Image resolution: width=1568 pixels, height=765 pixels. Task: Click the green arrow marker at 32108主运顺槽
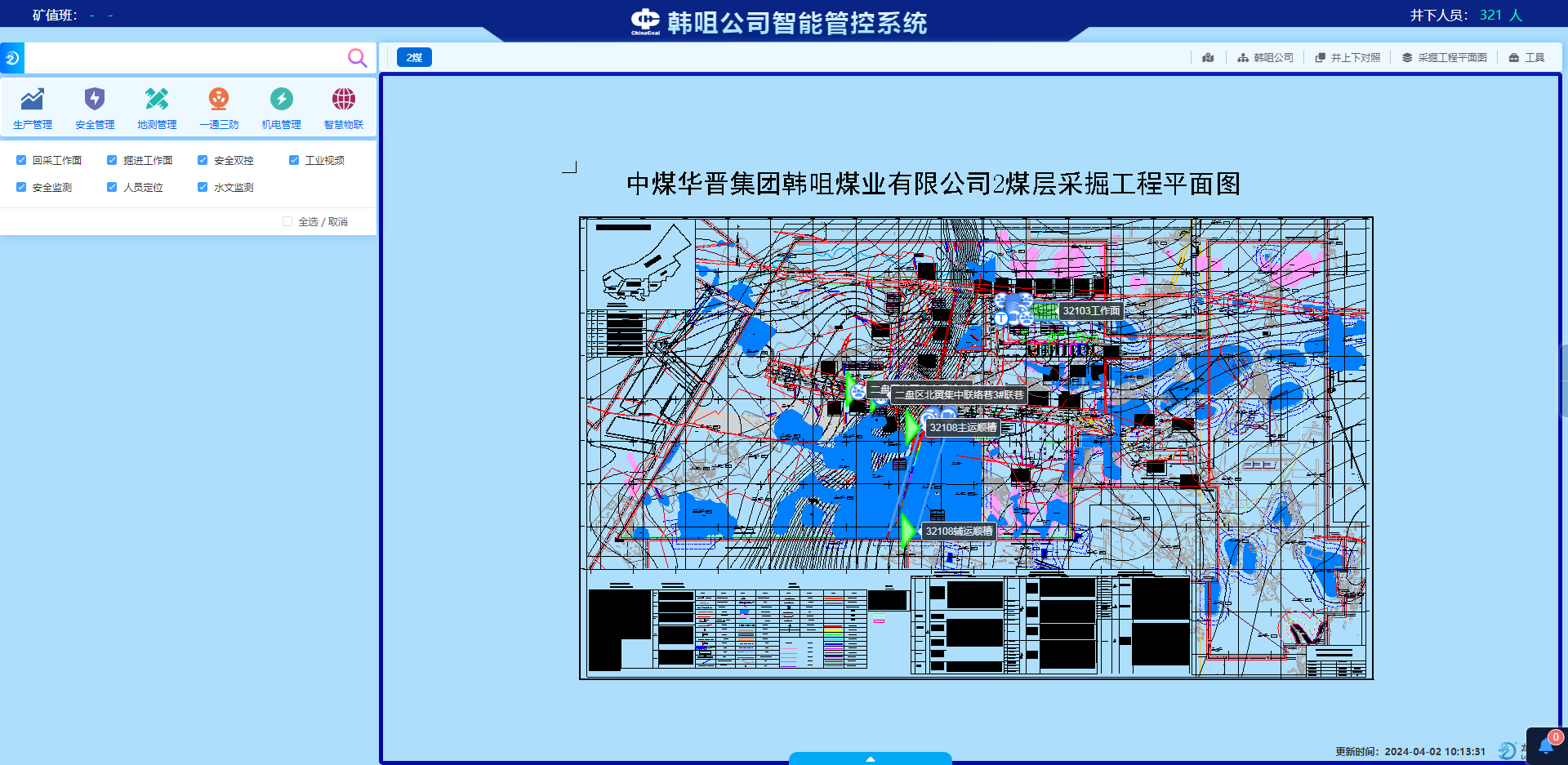tap(911, 426)
